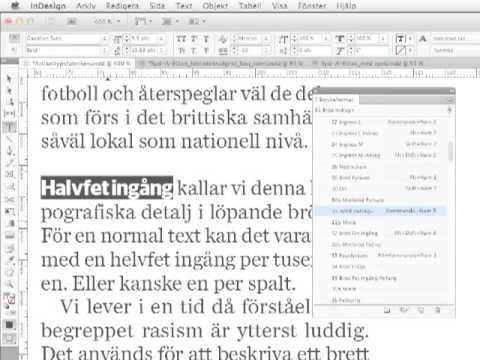
Task: Open the Apple menu
Action: coord(15,5)
